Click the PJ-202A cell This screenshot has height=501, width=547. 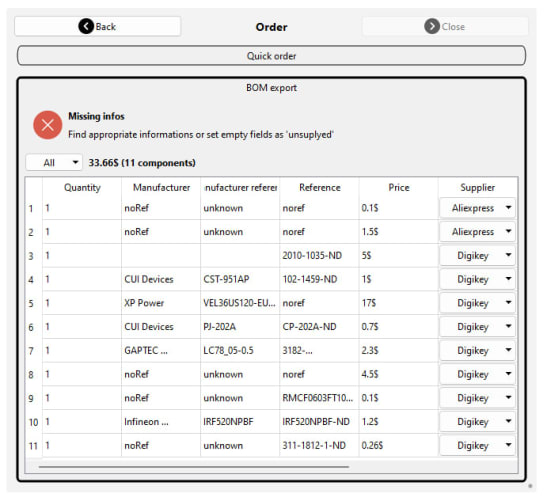(x=240, y=327)
